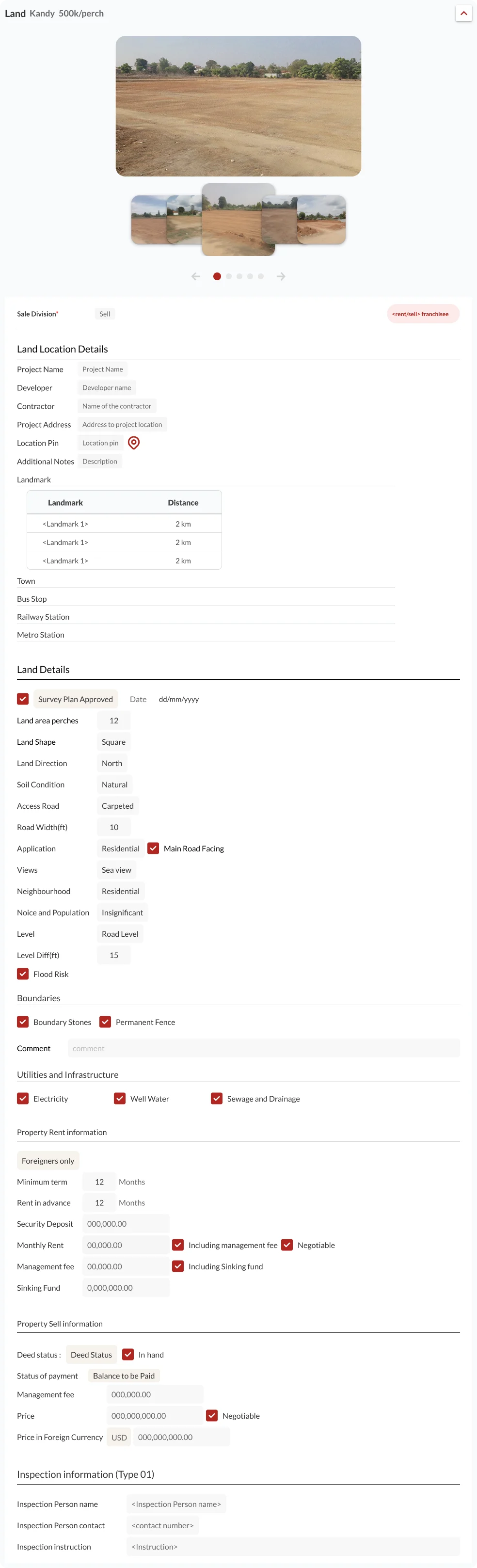Toggle Including Sinking fund checkbox
This screenshot has height=1568, width=477.
point(178,1266)
